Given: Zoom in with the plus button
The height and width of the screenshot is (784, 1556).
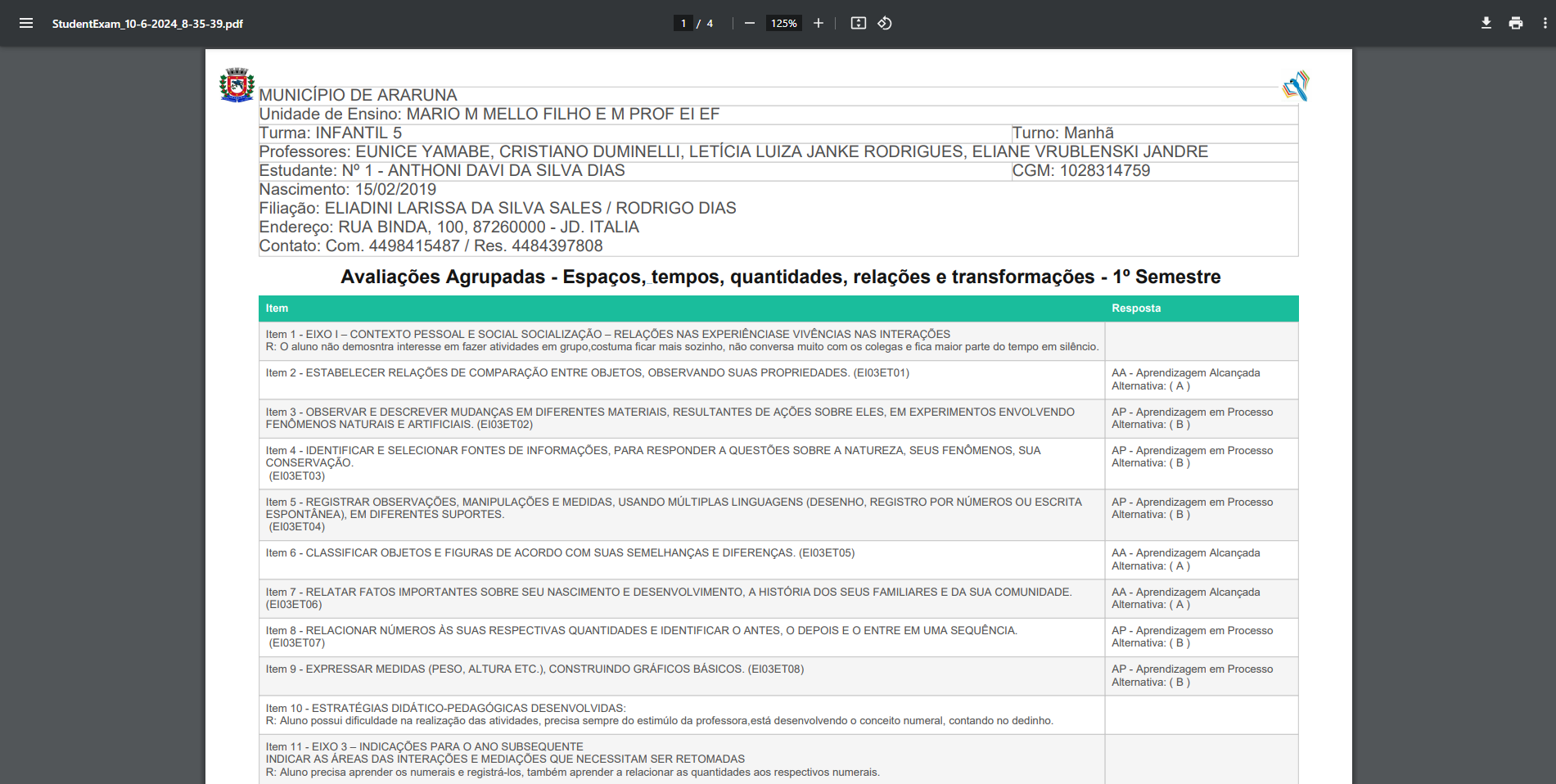Looking at the screenshot, I should (818, 23).
